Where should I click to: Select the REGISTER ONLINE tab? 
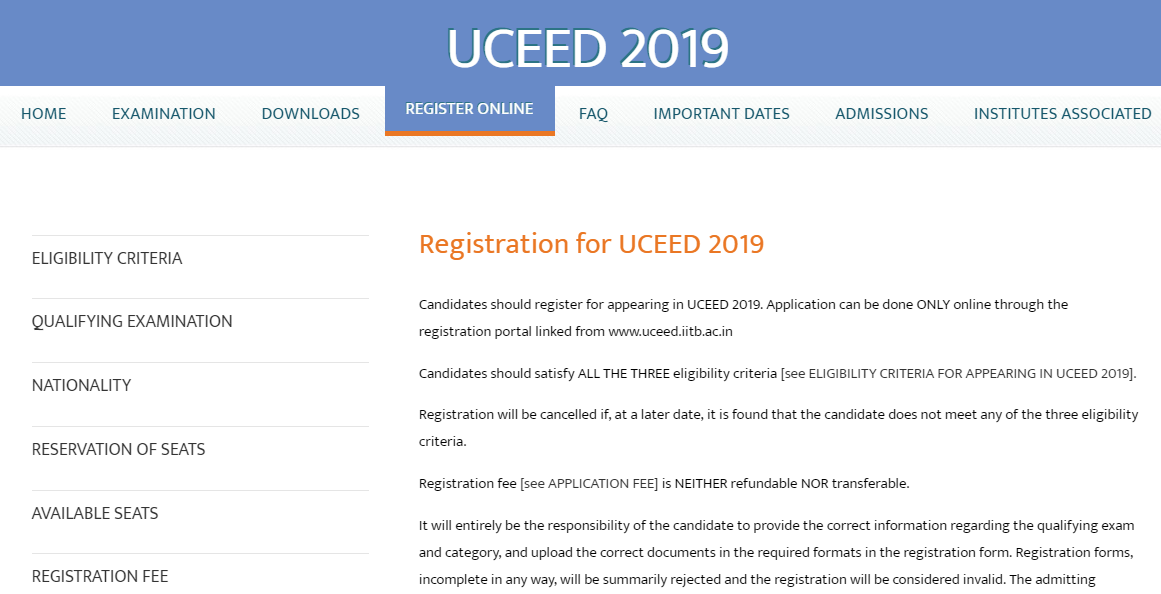tap(469, 108)
